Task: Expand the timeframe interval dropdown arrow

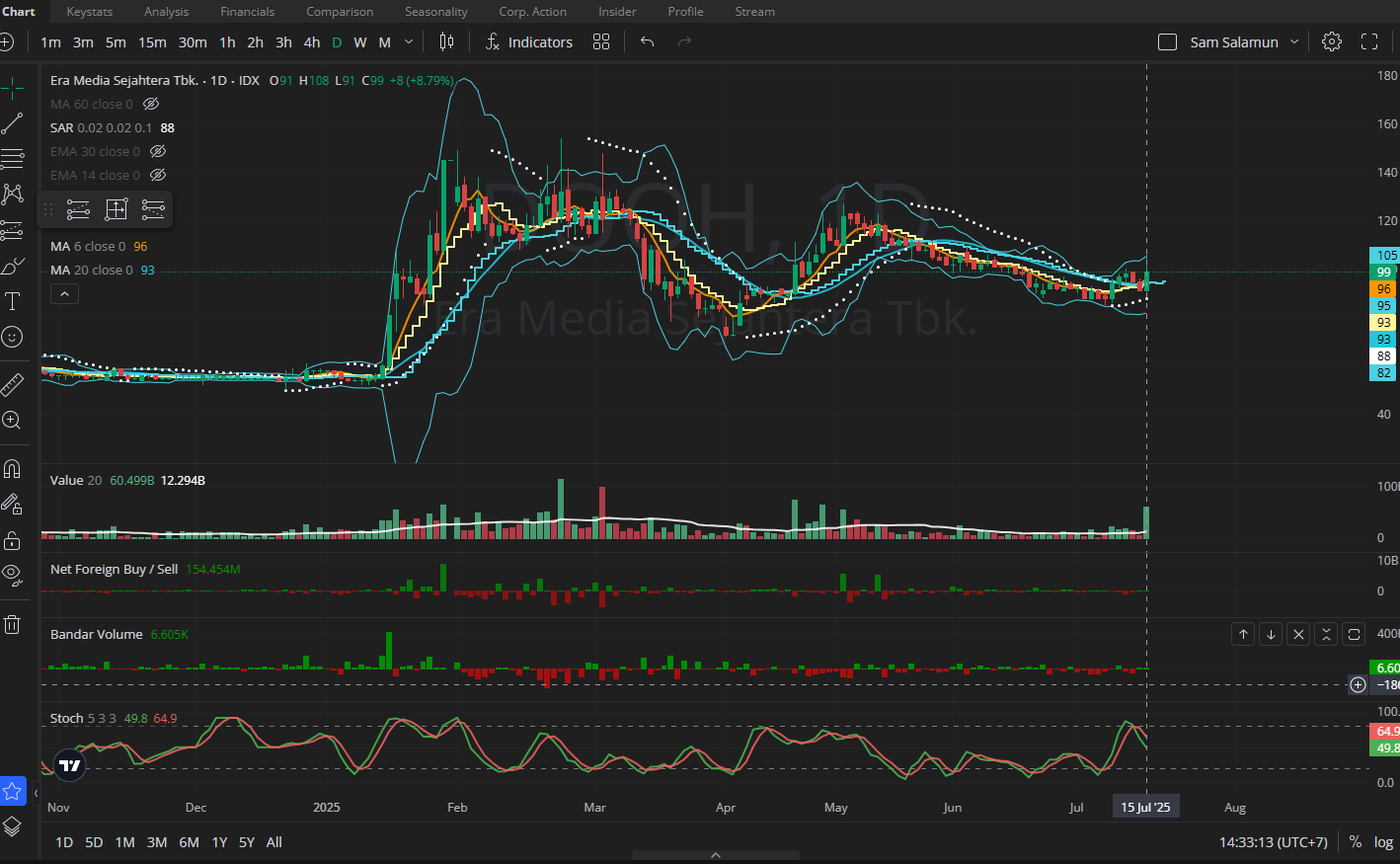Action: coord(409,41)
